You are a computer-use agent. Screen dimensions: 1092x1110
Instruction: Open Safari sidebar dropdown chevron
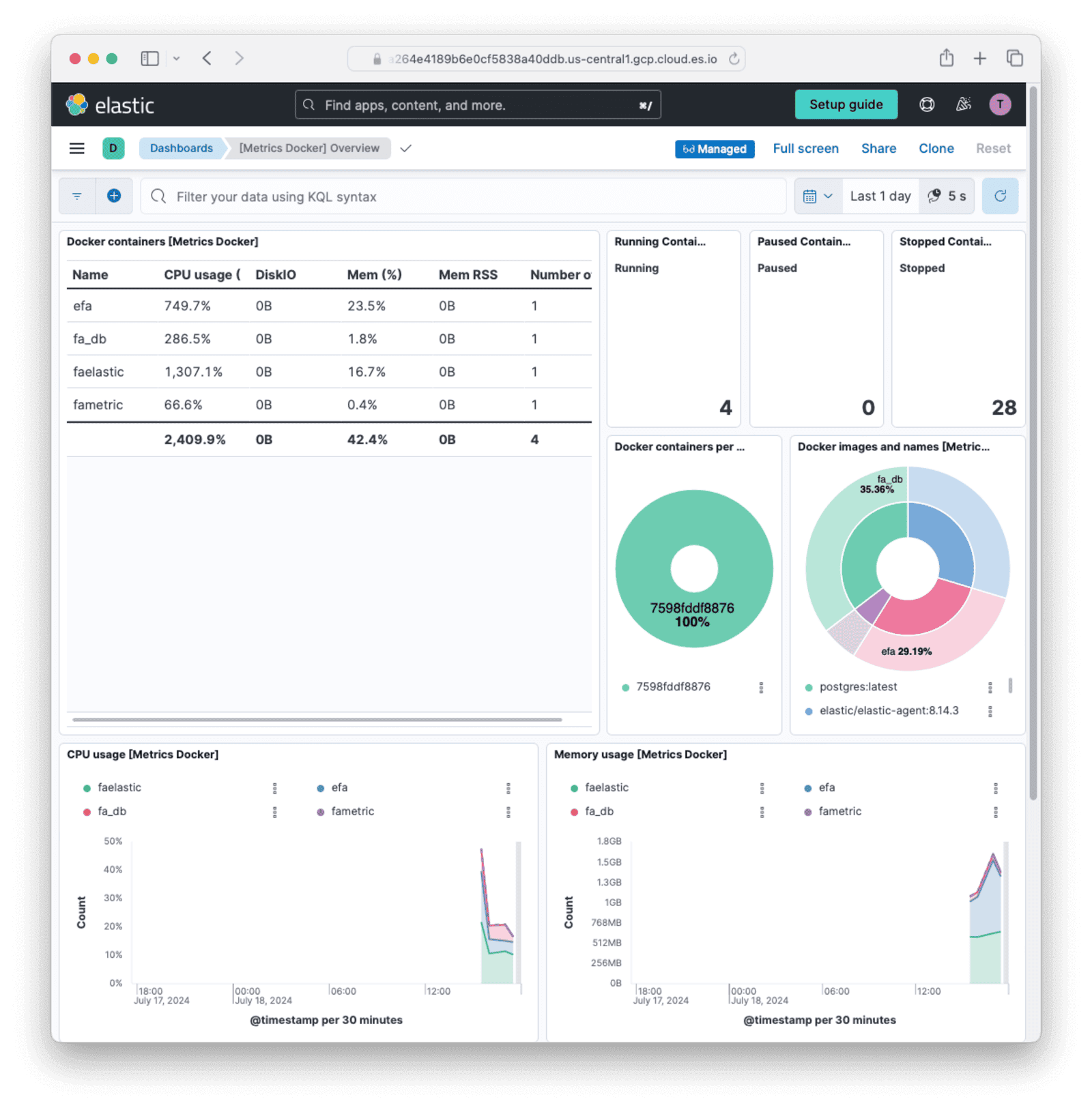coord(176,59)
